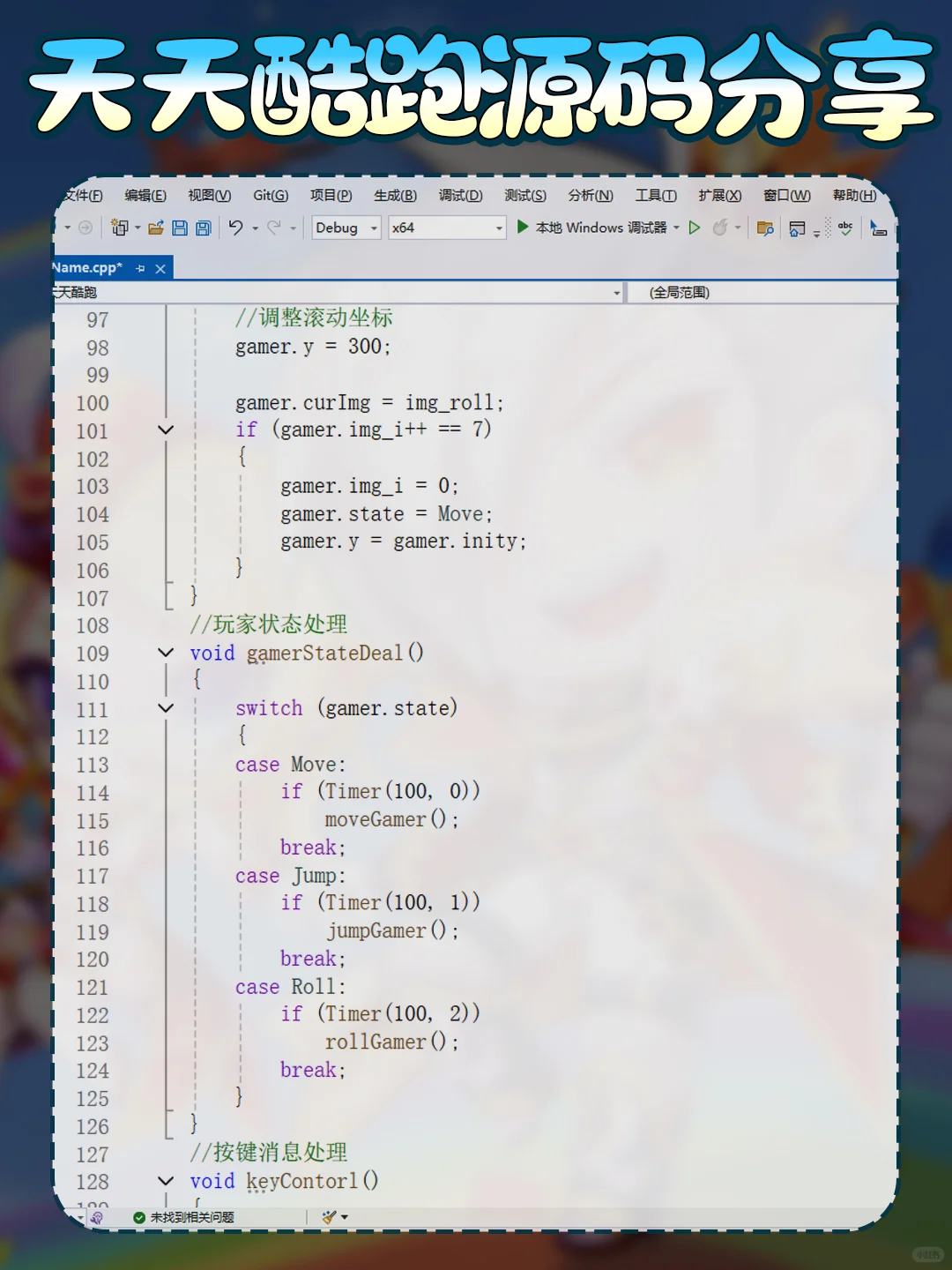Click the code cleanup broom icon
The width and height of the screenshot is (952, 1270).
(x=331, y=1217)
